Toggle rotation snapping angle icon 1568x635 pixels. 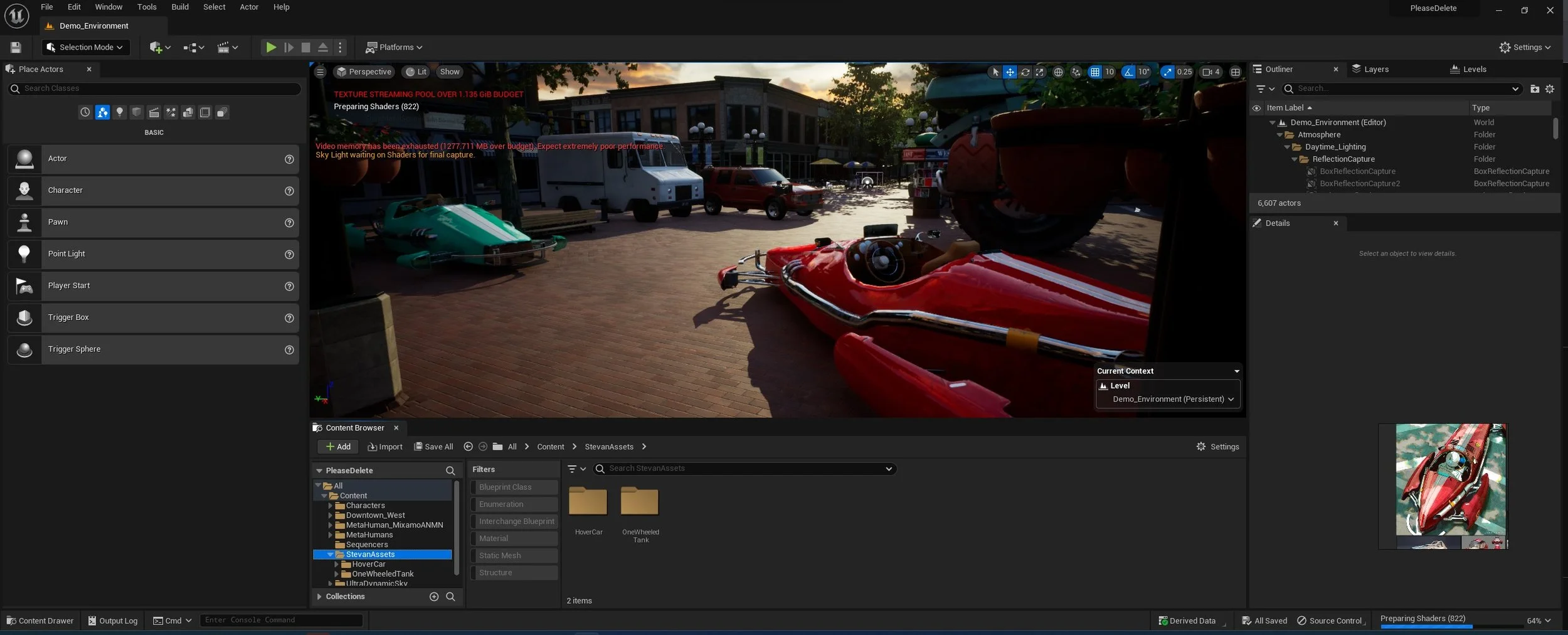tap(1128, 72)
